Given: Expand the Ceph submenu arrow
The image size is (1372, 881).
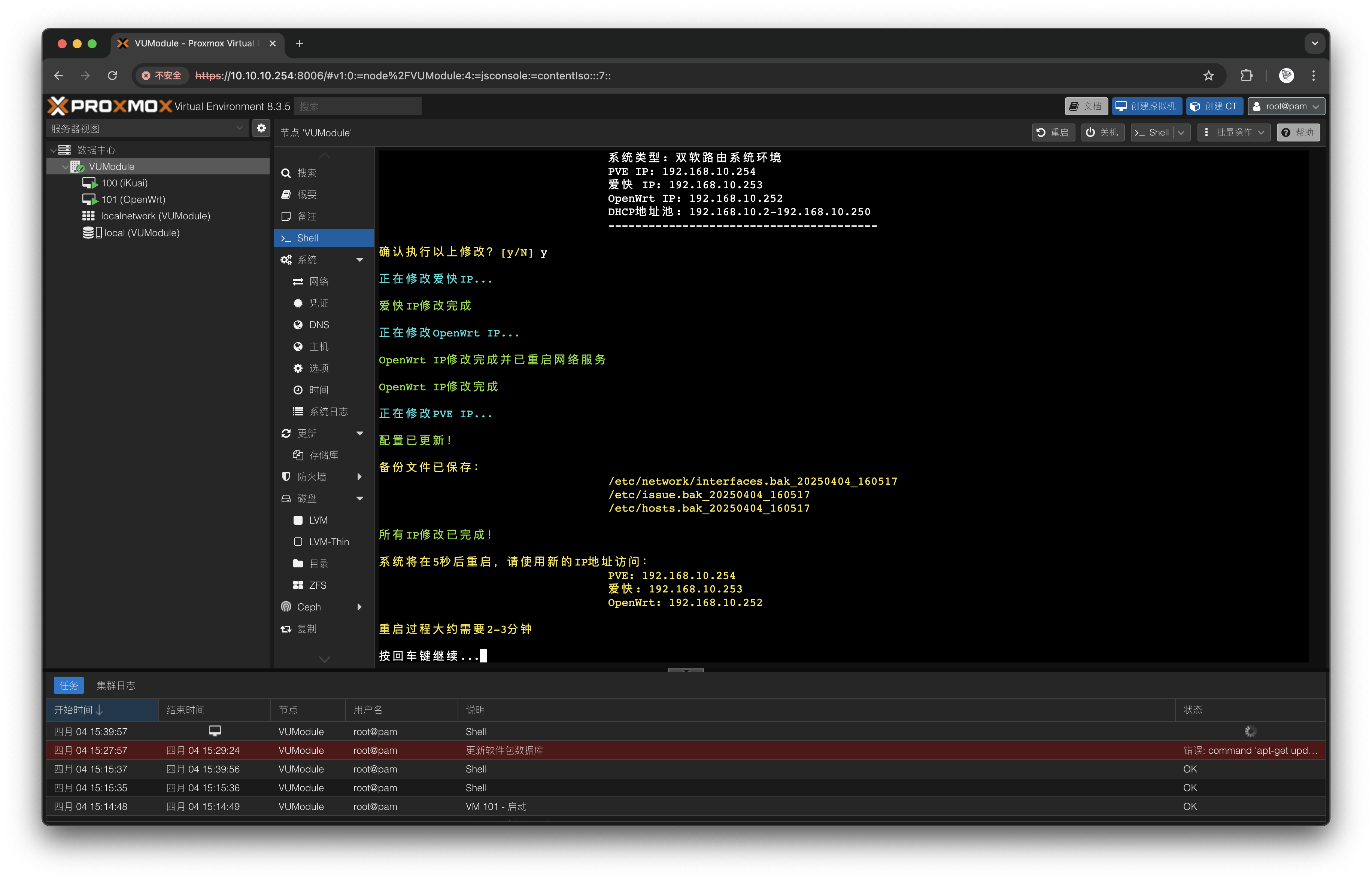Looking at the screenshot, I should point(359,607).
